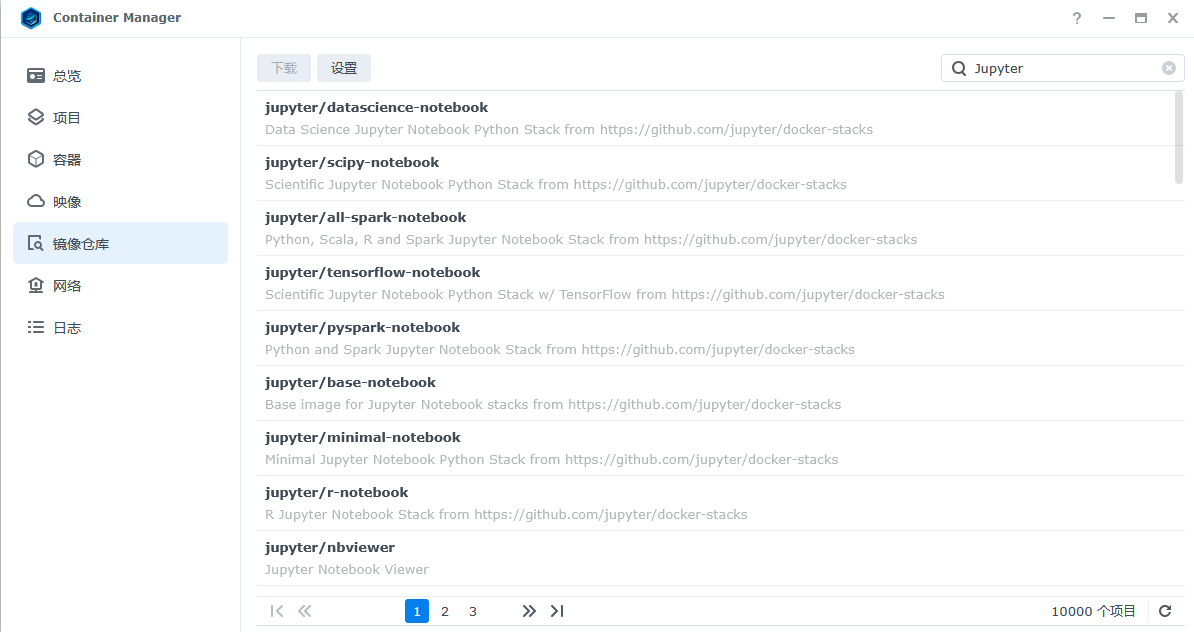Open registry 设置 settings button
This screenshot has width=1194, height=632.
[343, 68]
